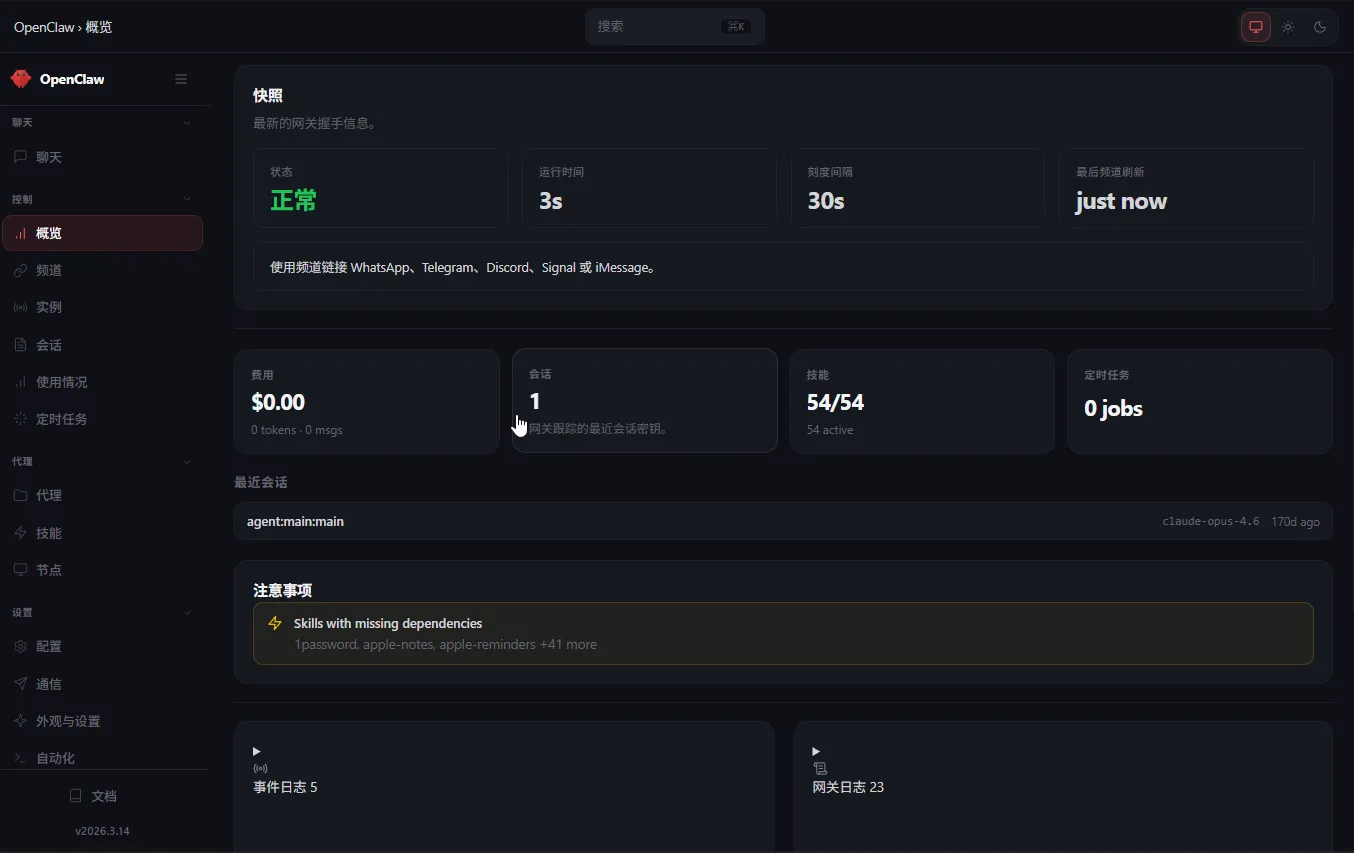Click the v2026.3.14 version text
1354x853 pixels.
102,831
